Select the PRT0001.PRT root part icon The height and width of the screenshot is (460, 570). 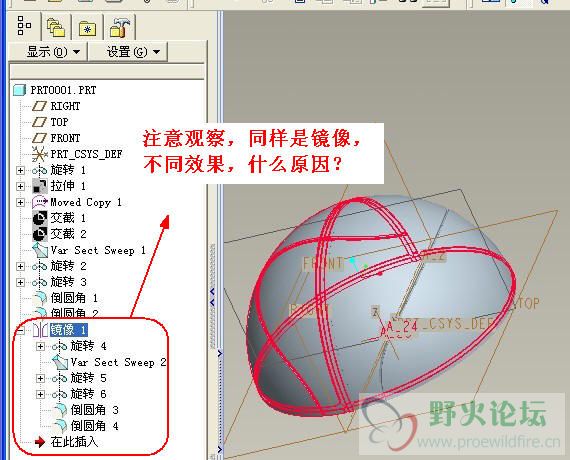tap(20, 90)
